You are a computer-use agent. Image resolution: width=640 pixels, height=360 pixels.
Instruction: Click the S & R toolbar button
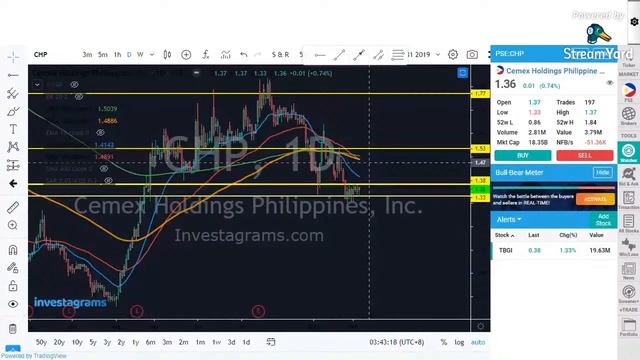click(x=280, y=54)
